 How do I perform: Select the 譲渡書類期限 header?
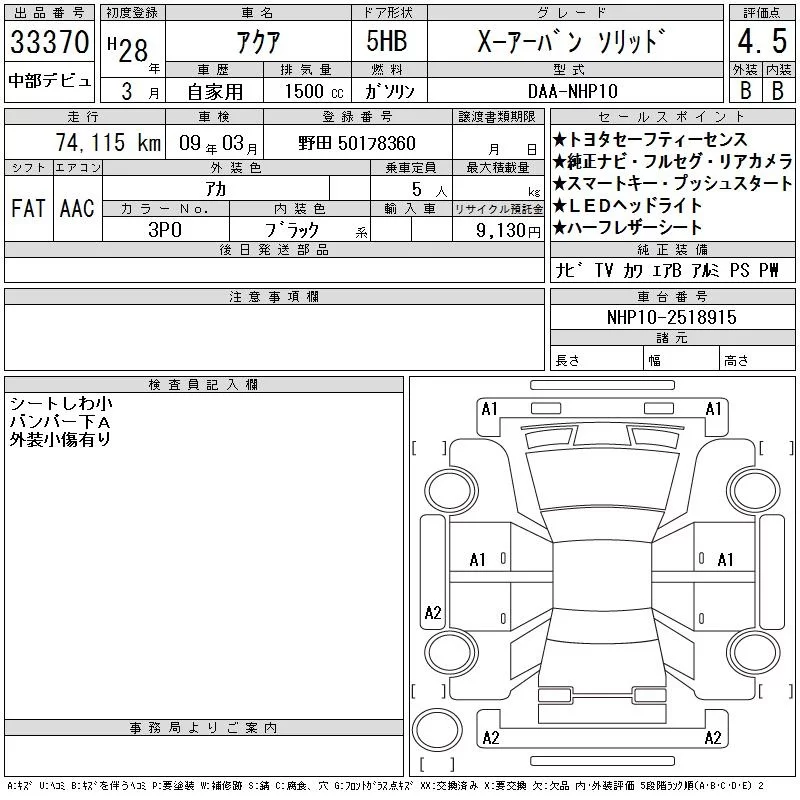[x=497, y=117]
